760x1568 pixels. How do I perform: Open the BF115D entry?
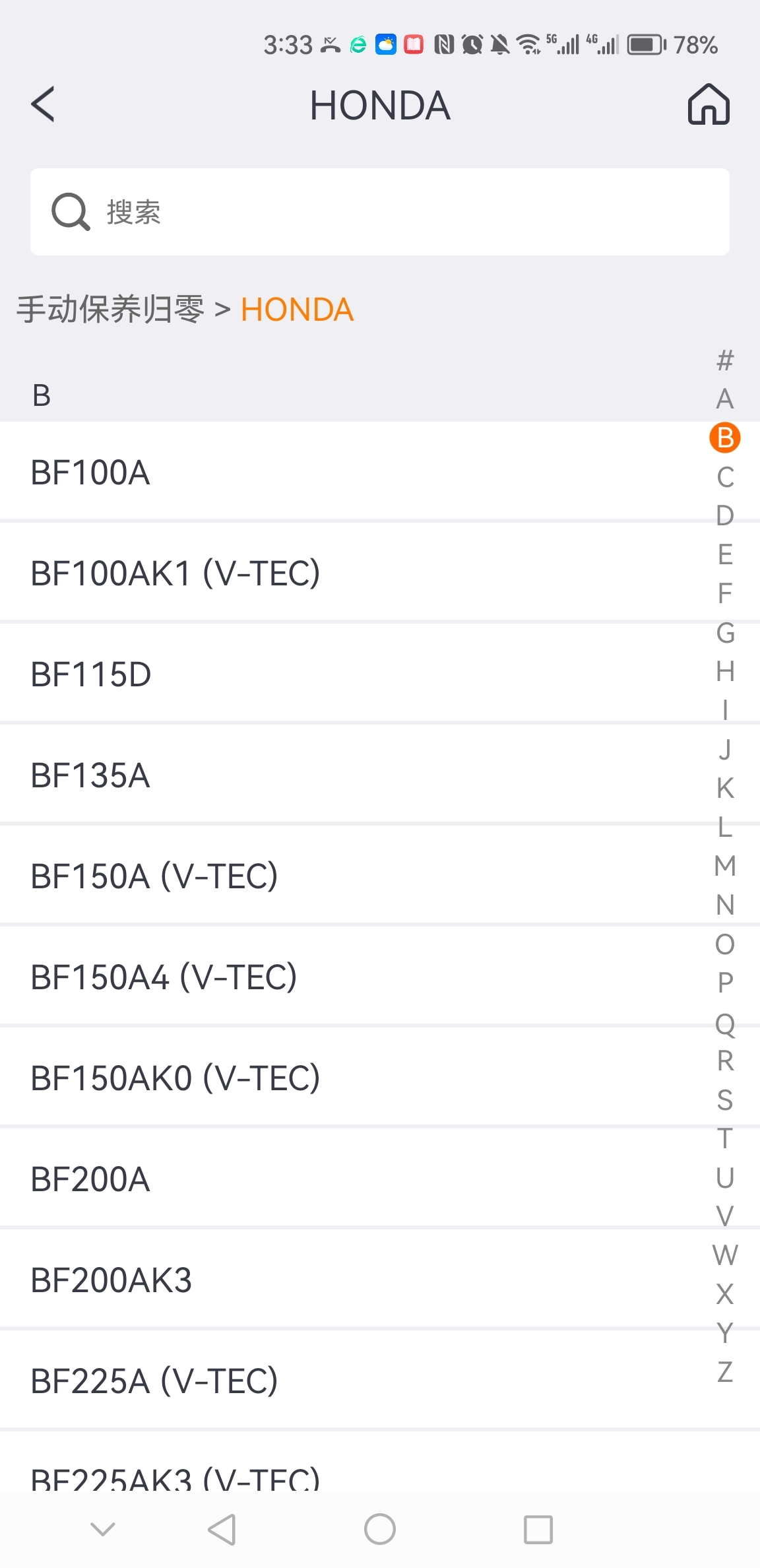click(380, 674)
